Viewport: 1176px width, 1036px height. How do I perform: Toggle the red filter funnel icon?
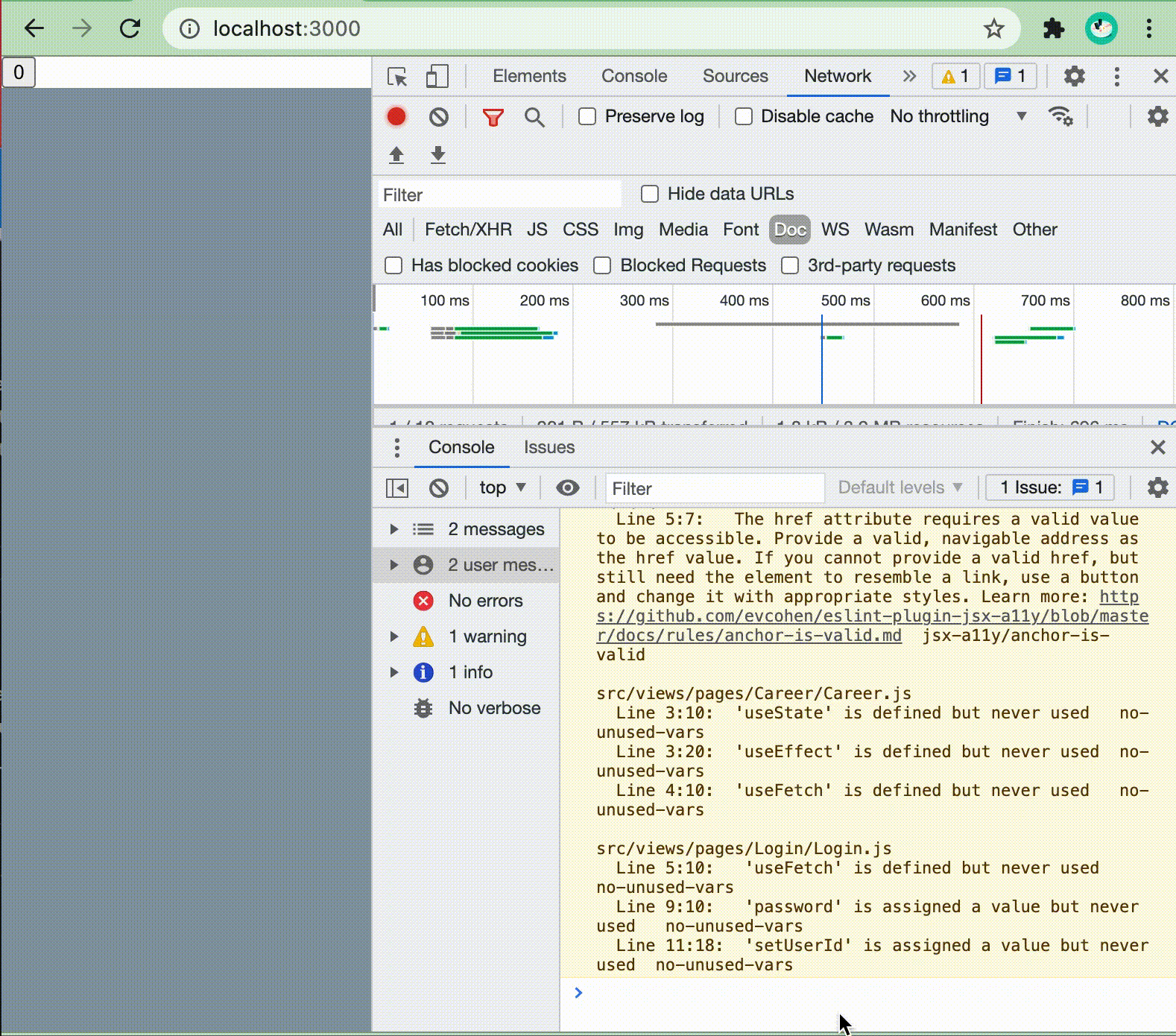(x=493, y=117)
